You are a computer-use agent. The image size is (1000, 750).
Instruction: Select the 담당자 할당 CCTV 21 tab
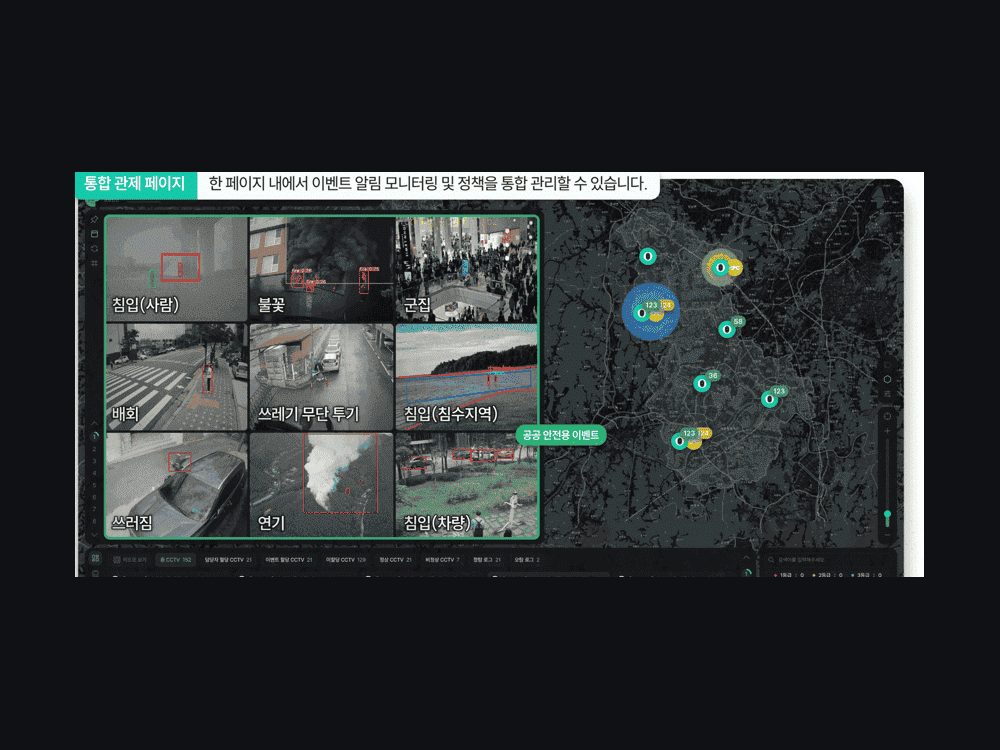point(228,560)
